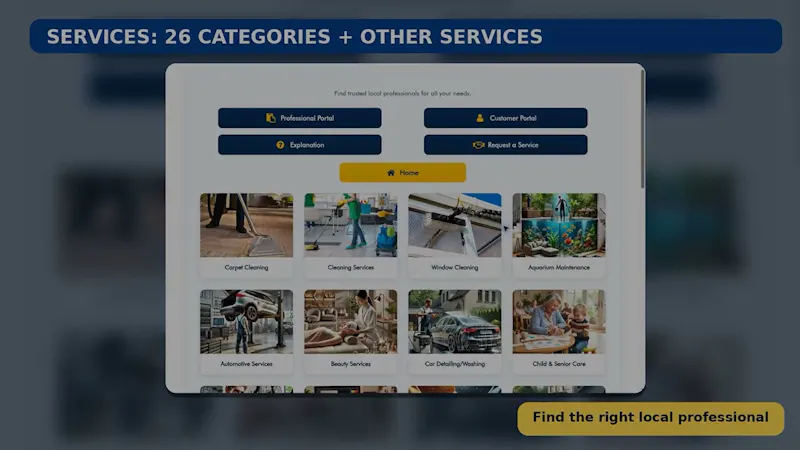The image size is (800, 450).
Task: Click the Customer Portal person icon
Action: [x=480, y=118]
